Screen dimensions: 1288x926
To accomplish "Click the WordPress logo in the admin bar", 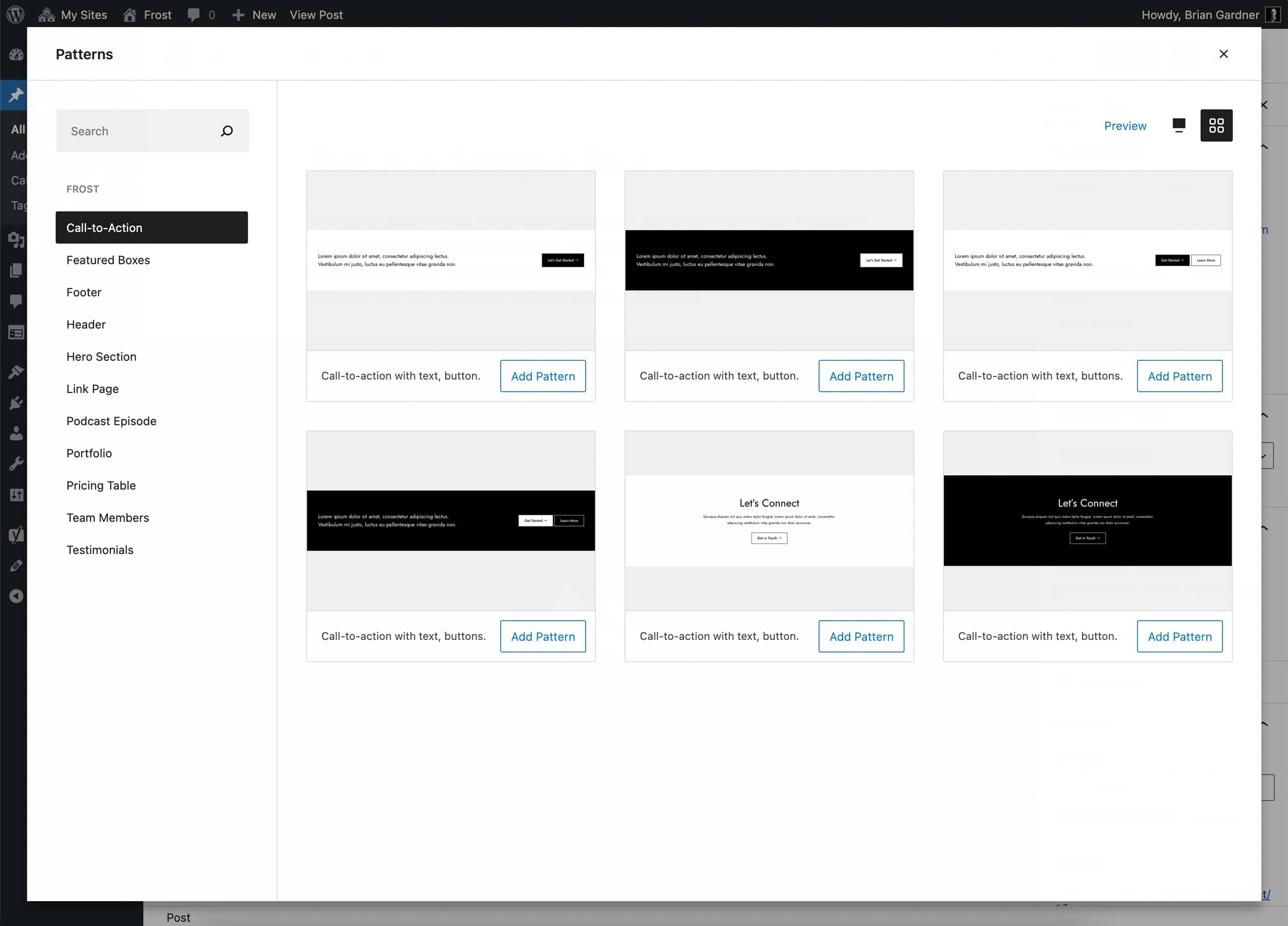I will 15,14.
